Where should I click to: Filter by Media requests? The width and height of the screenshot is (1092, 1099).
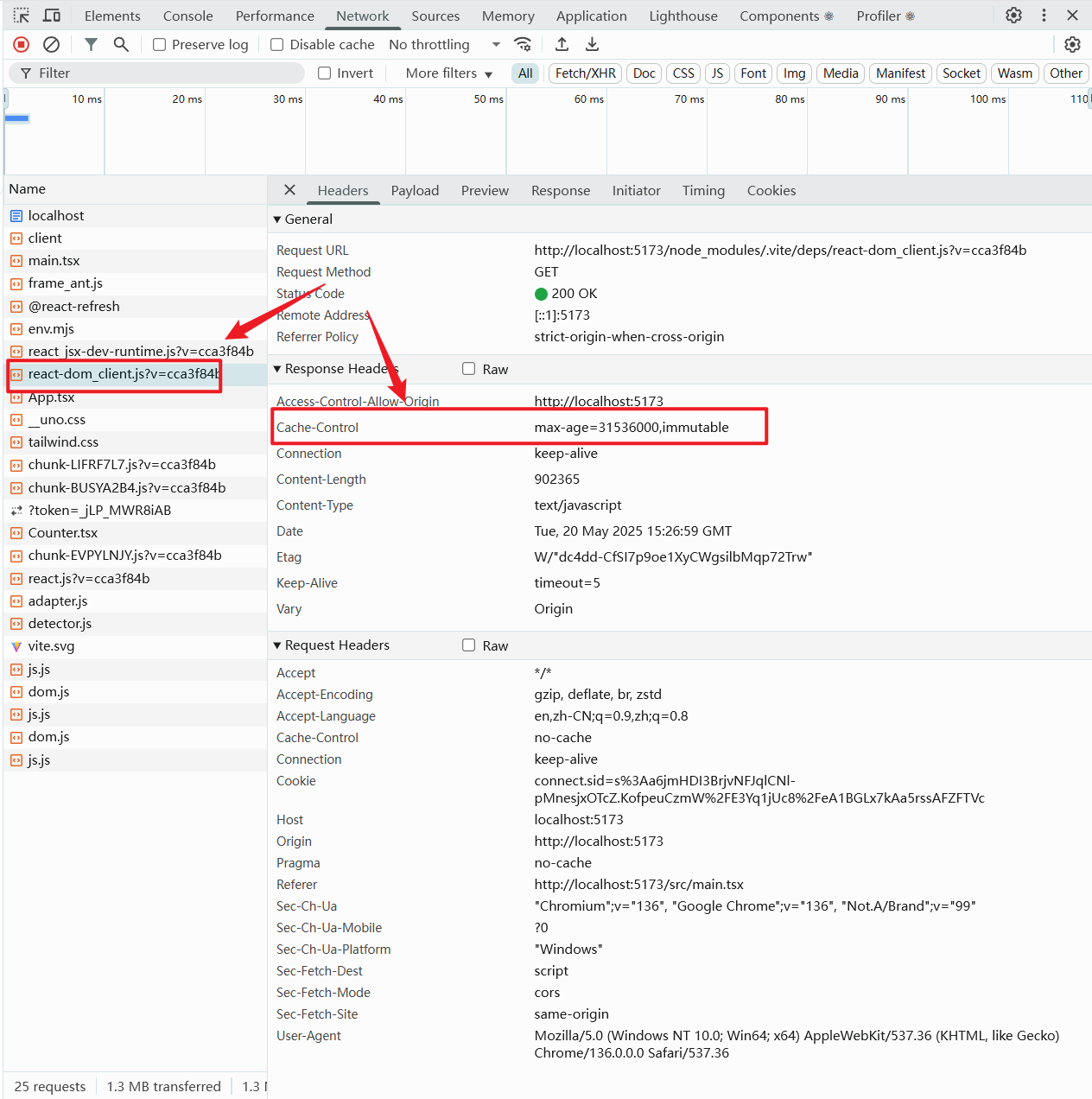(x=841, y=73)
